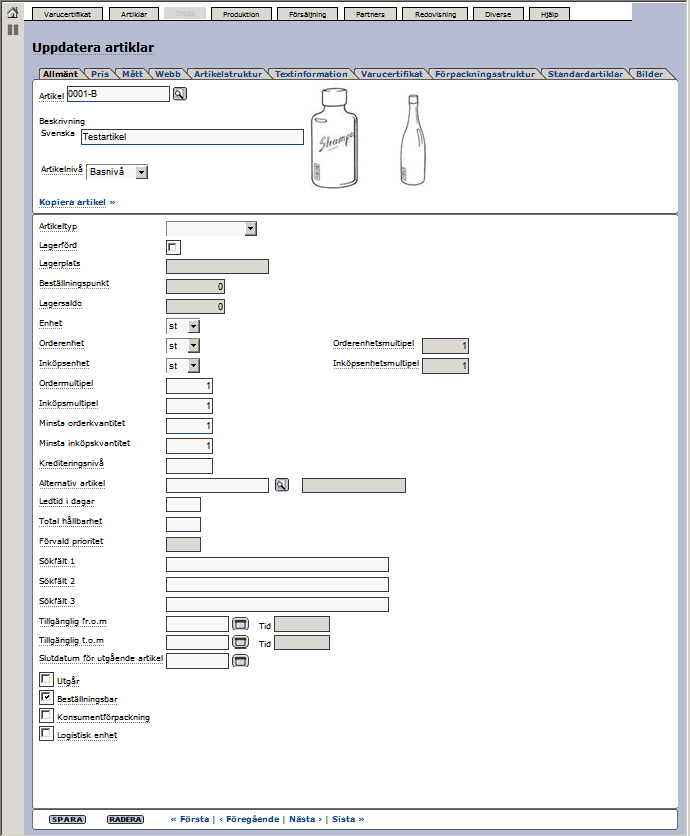Image resolution: width=690 pixels, height=836 pixels.
Task: Tick the Konsumentförpackning checkbox
Action: pos(46,716)
